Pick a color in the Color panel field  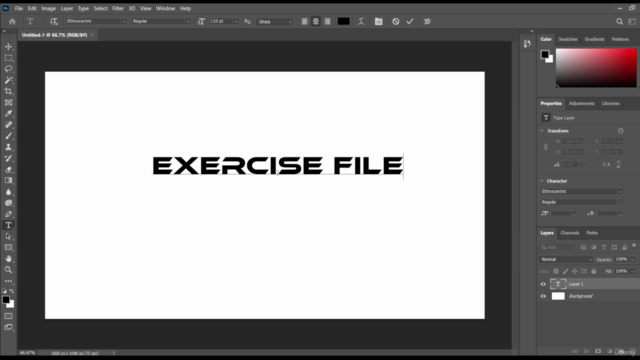coord(596,68)
